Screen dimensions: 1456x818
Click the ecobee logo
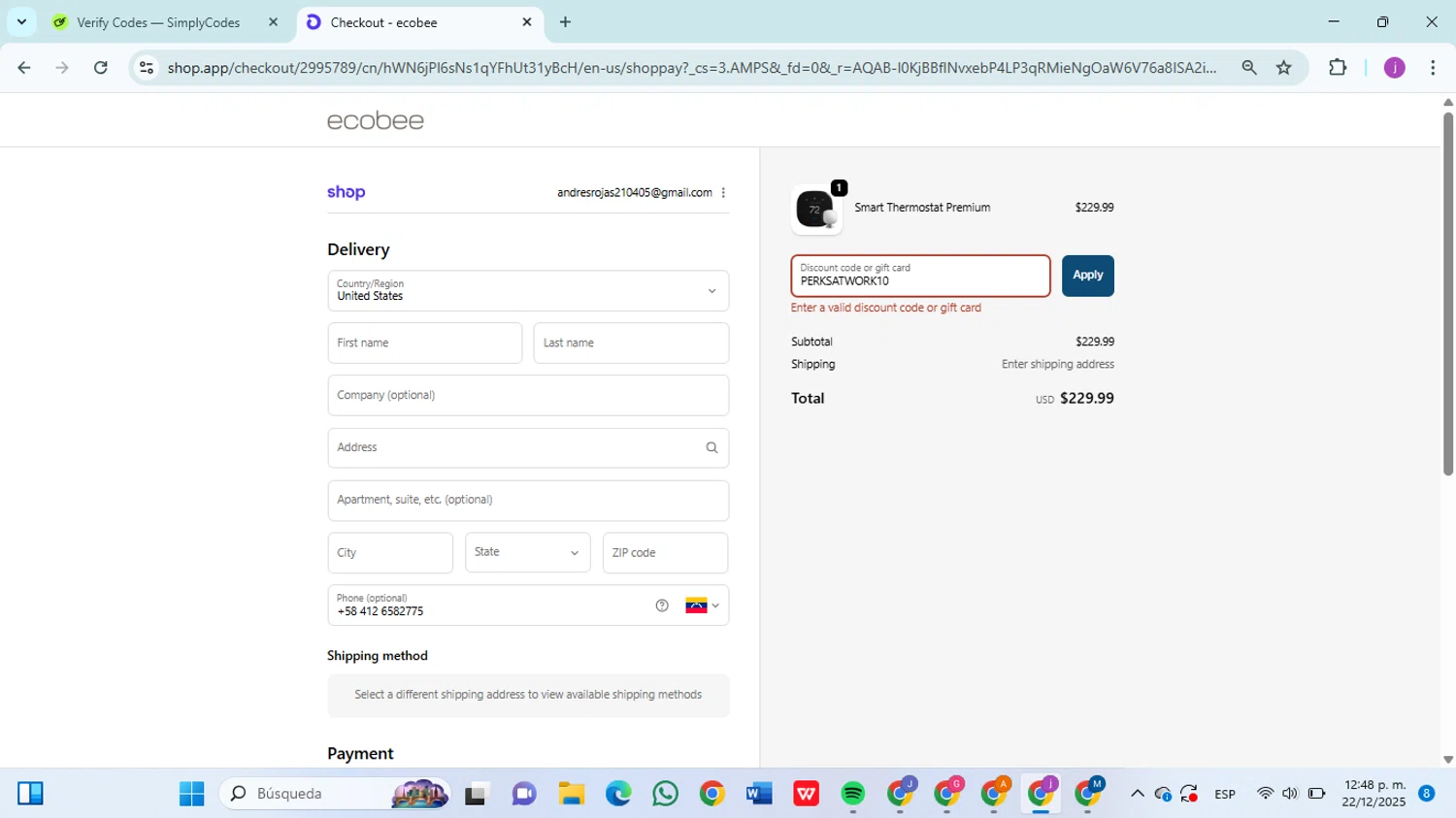tap(376, 120)
